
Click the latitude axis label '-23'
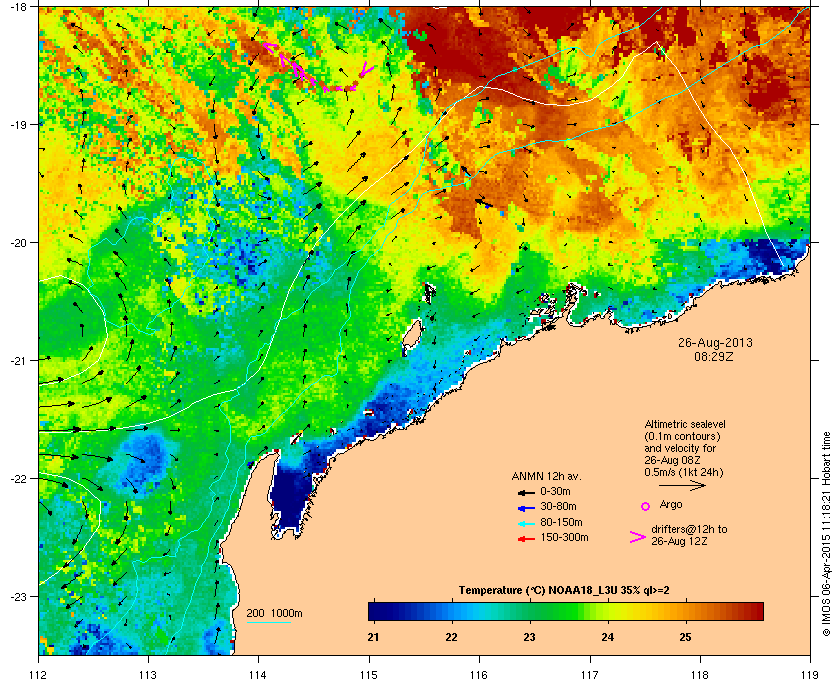point(18,596)
